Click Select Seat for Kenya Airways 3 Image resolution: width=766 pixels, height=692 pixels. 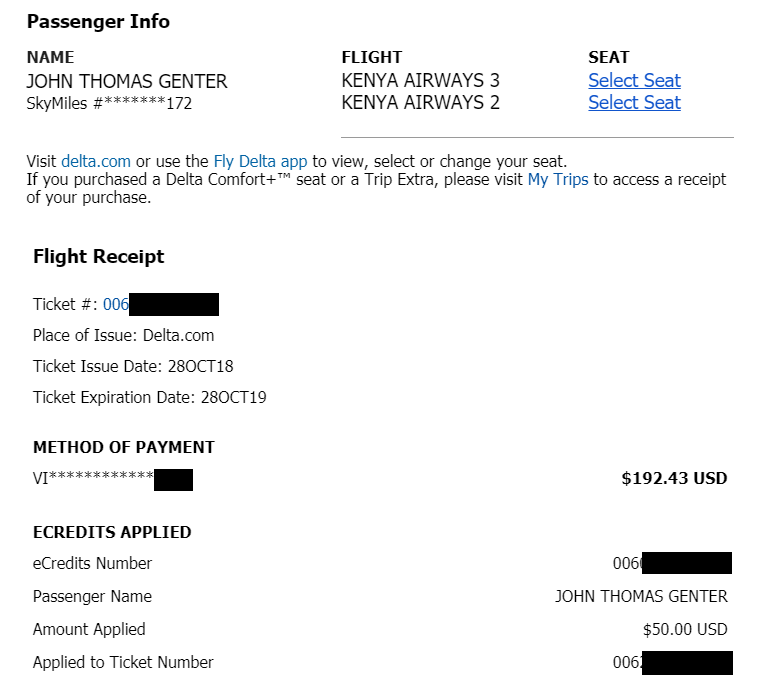click(634, 81)
